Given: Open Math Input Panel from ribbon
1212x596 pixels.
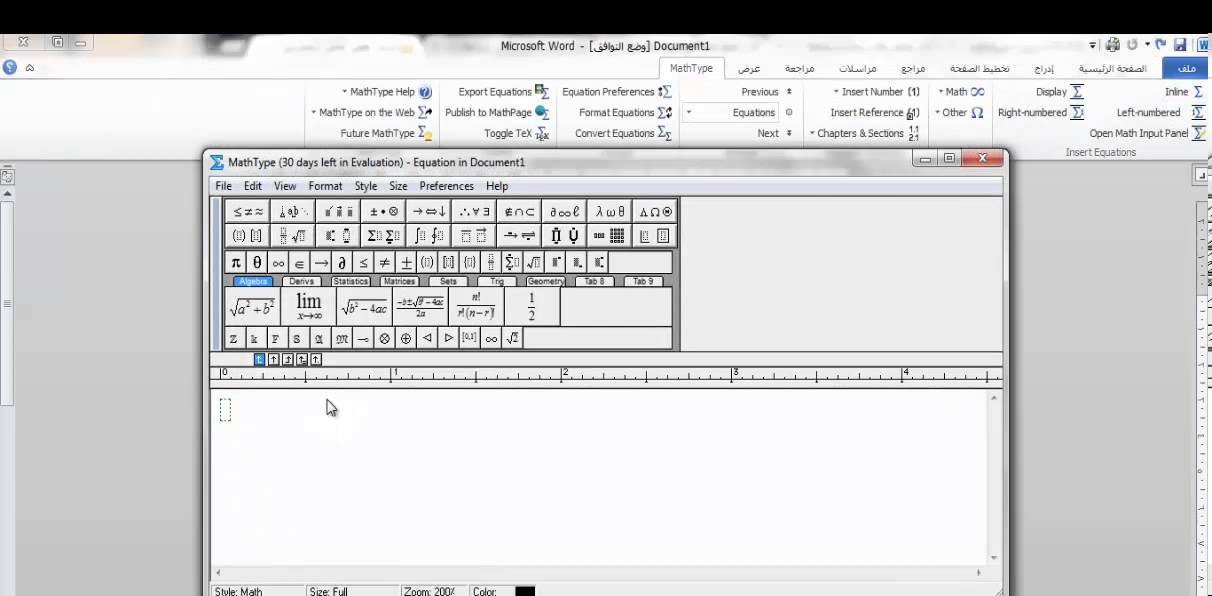Looking at the screenshot, I should pyautogui.click(x=1147, y=133).
